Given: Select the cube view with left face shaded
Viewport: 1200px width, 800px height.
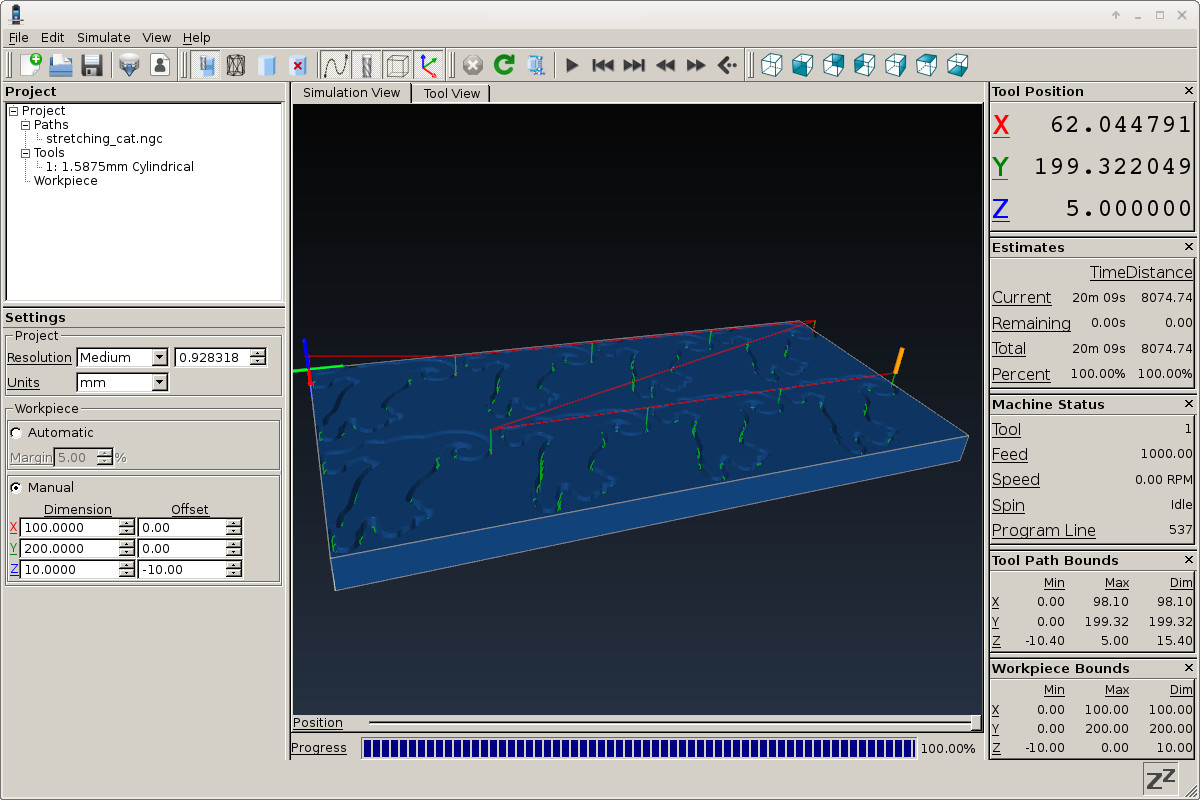Looking at the screenshot, I should 864,65.
